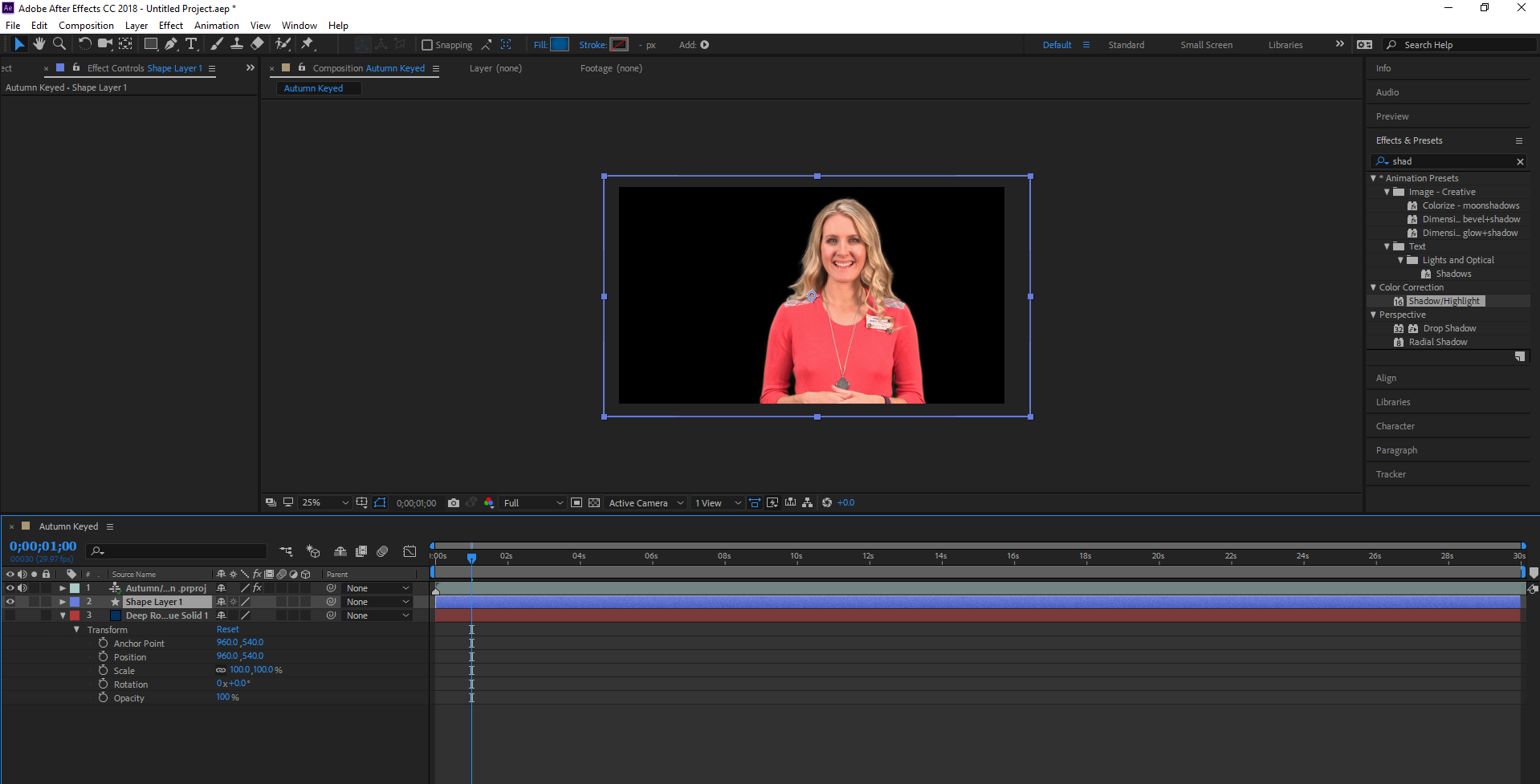
Task: Mute audio of Autumn prproj layer
Action: pyautogui.click(x=22, y=588)
